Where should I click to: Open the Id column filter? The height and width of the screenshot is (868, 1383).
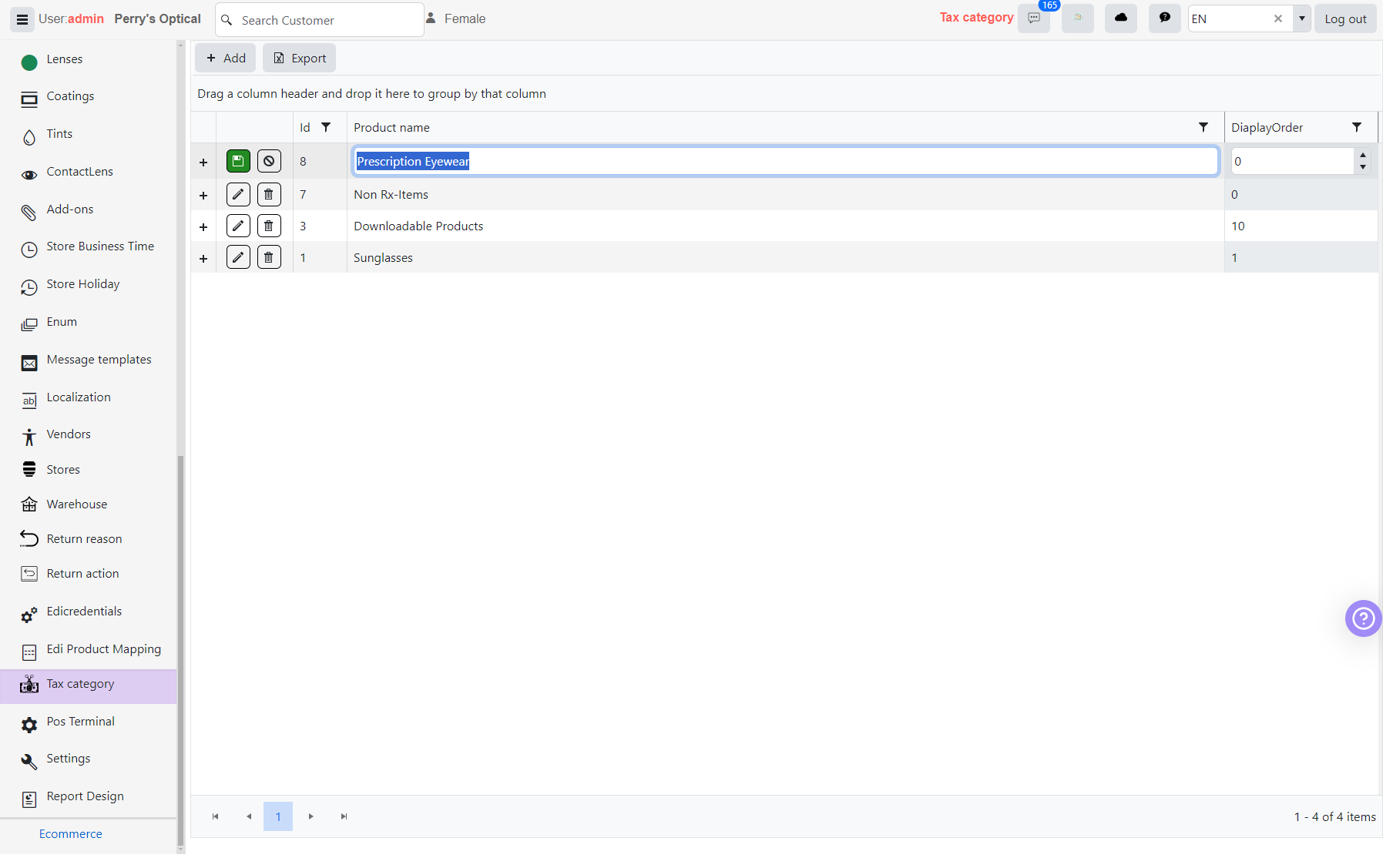coord(326,127)
